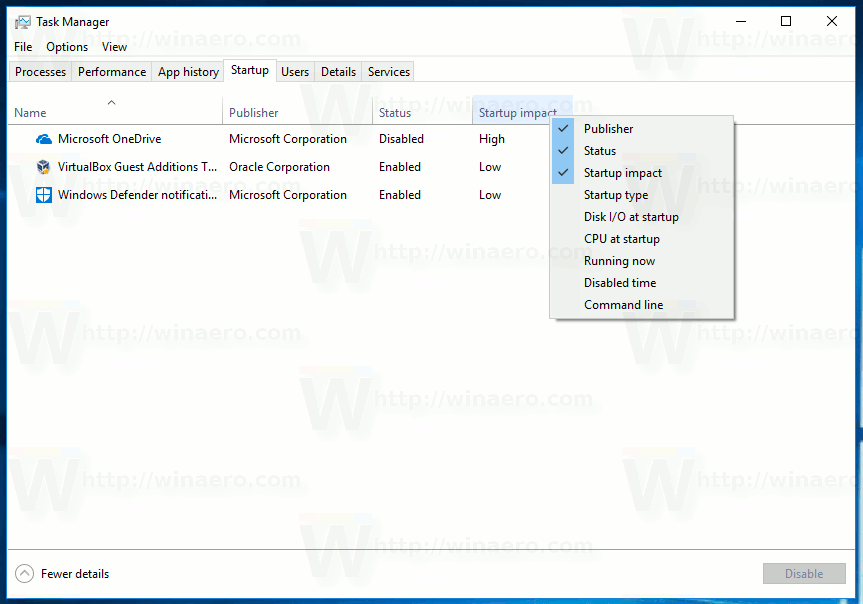
Task: Click the Name column sort arrow
Action: pyautogui.click(x=112, y=103)
